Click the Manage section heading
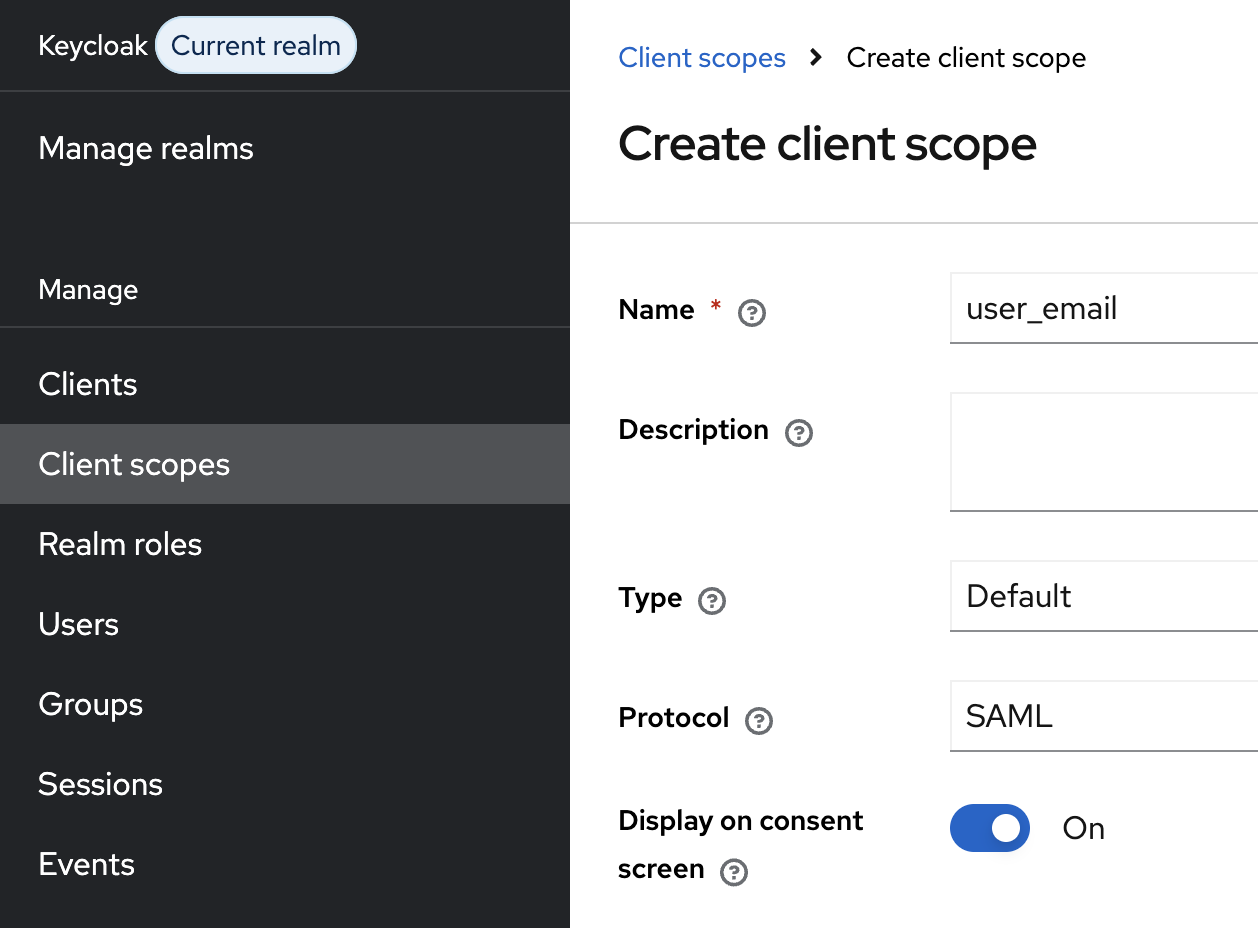 (x=88, y=290)
